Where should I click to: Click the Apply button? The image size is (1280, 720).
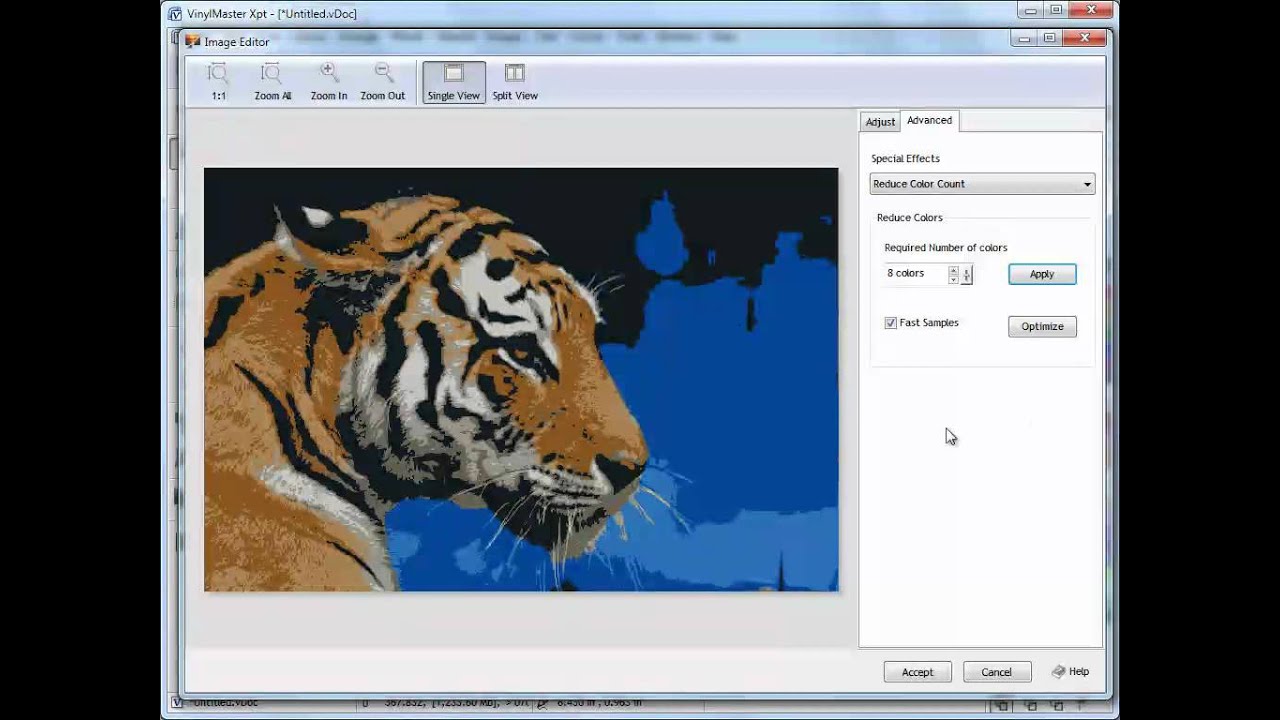pos(1042,274)
